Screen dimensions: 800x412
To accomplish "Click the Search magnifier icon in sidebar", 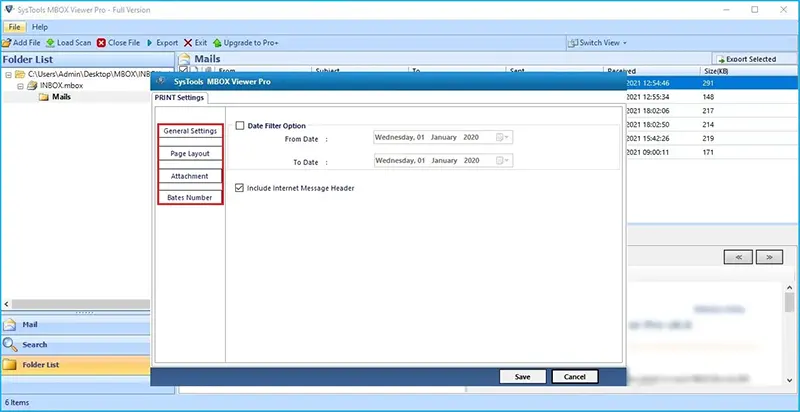I will click(10, 345).
